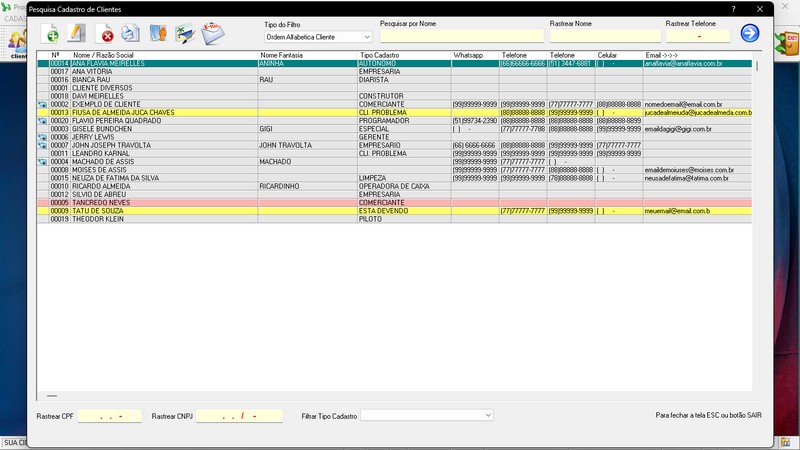The image size is (800, 450).
Task: Click the print report icon
Action: click(130, 33)
